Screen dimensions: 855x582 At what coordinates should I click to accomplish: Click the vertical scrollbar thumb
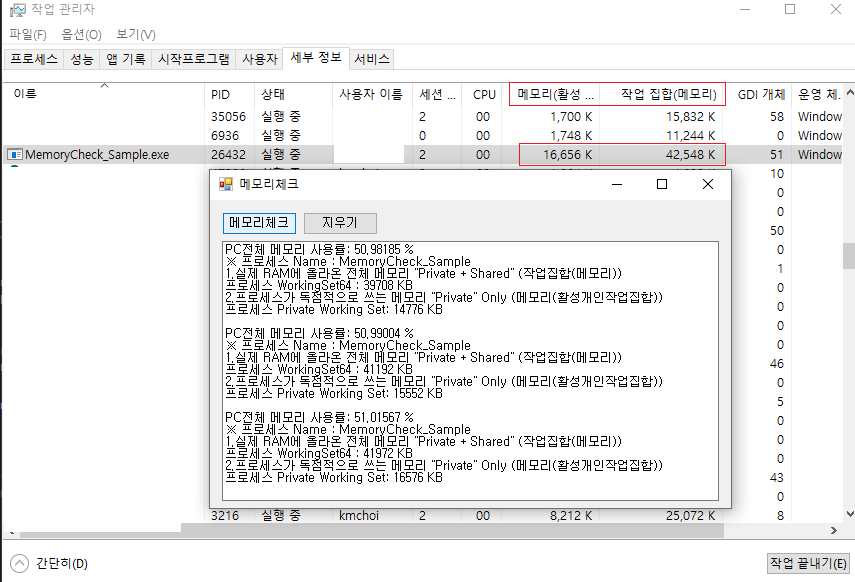coord(850,256)
